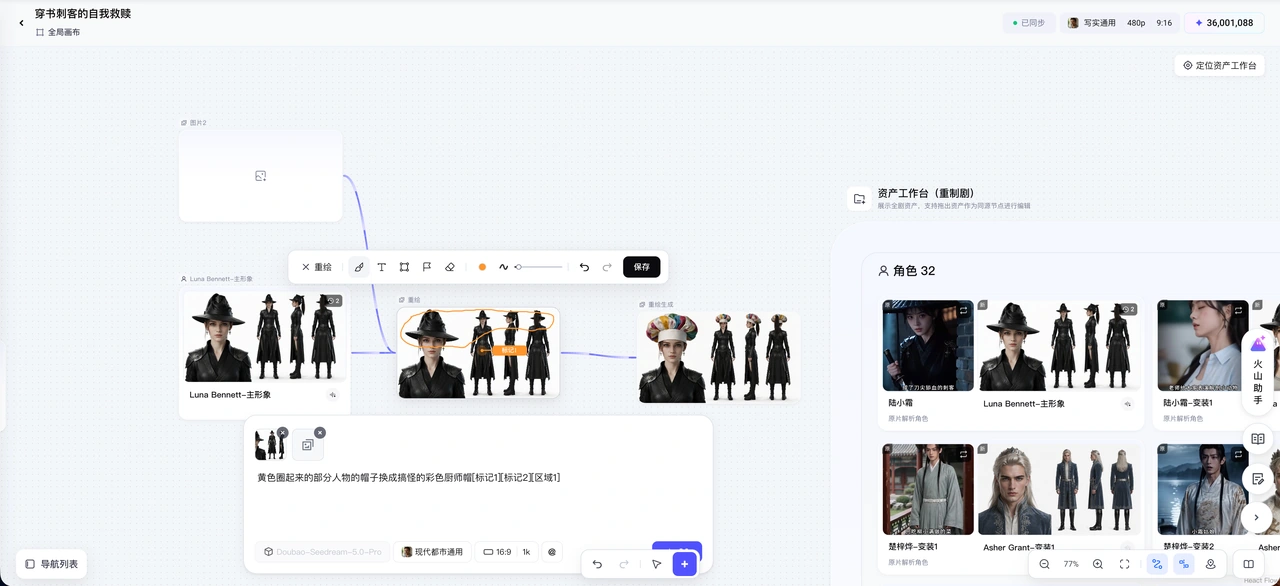Click the empty 图片2 image node

click(261, 176)
